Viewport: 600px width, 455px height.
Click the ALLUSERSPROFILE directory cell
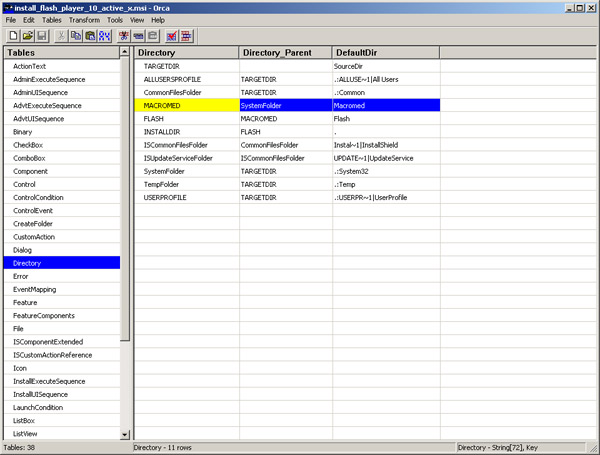tap(187, 79)
